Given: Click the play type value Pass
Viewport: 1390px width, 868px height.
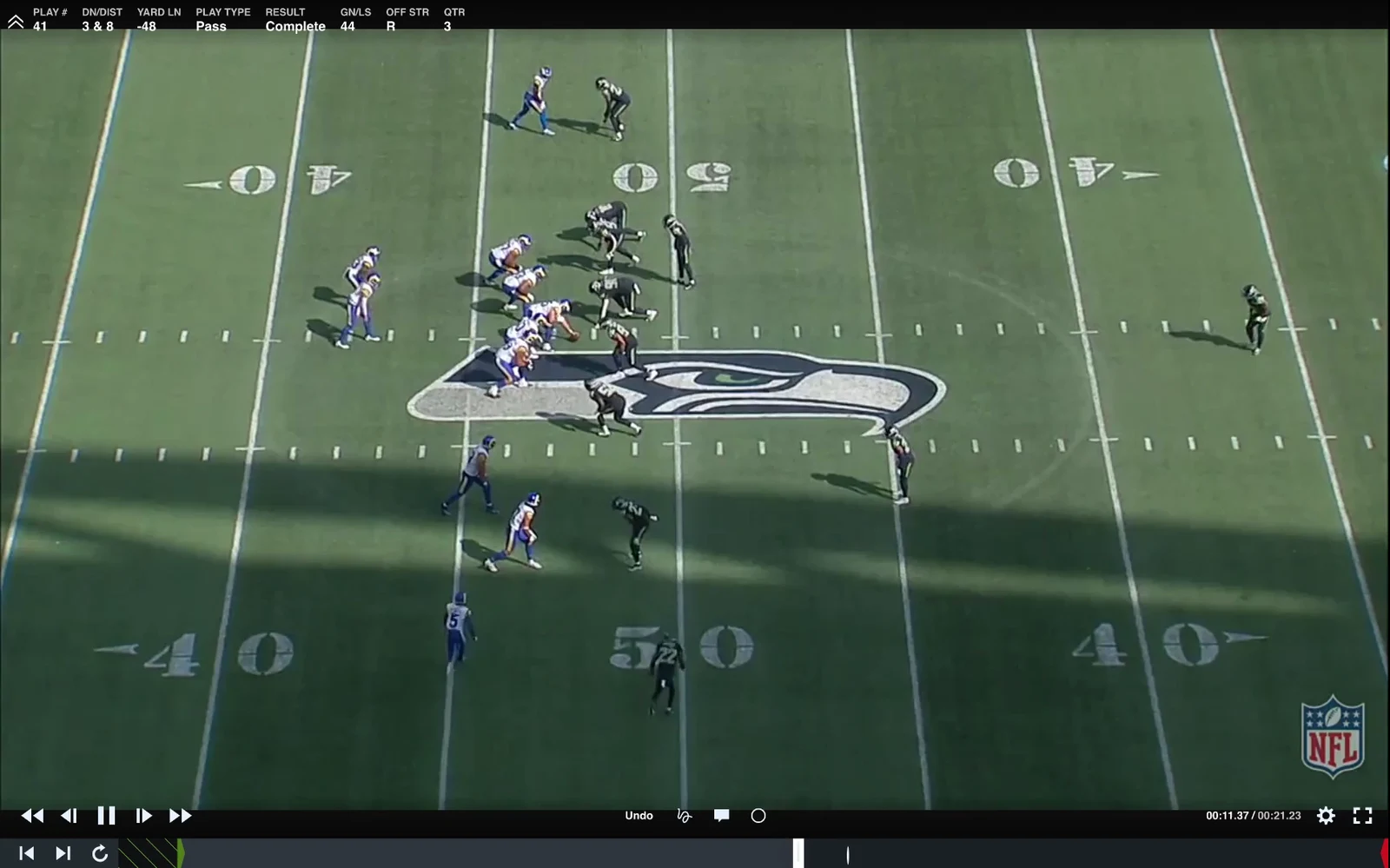Looking at the screenshot, I should click(x=211, y=27).
